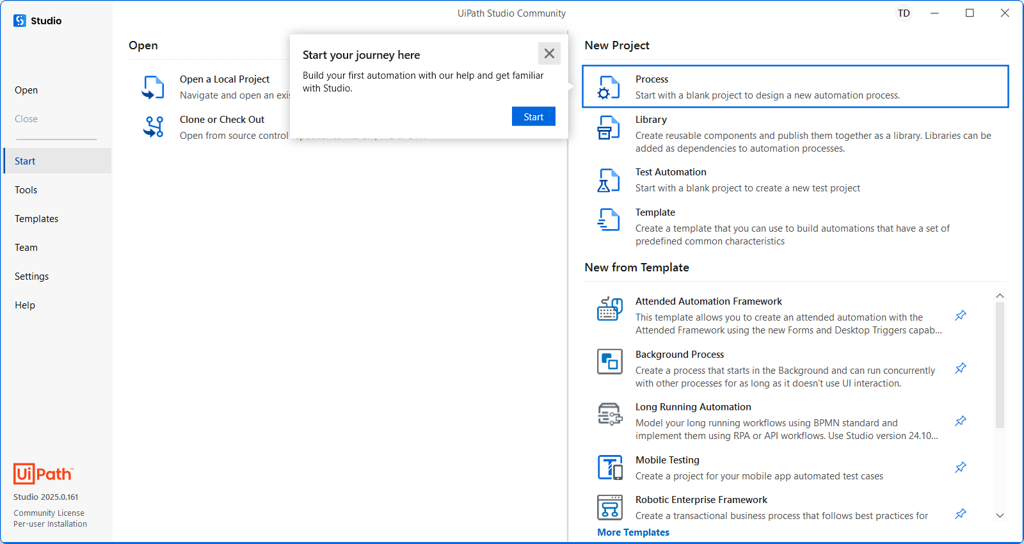The image size is (1024, 544).
Task: Pin the Mobile Testing template
Action: pyautogui.click(x=960, y=468)
